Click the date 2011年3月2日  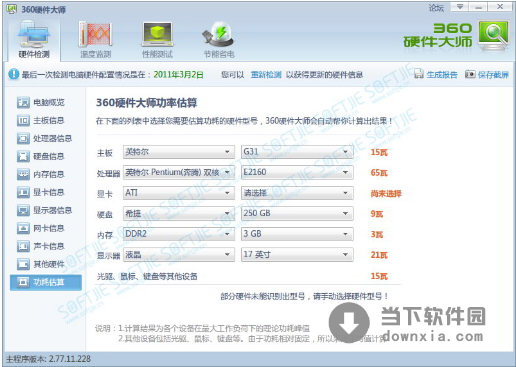click(x=178, y=74)
